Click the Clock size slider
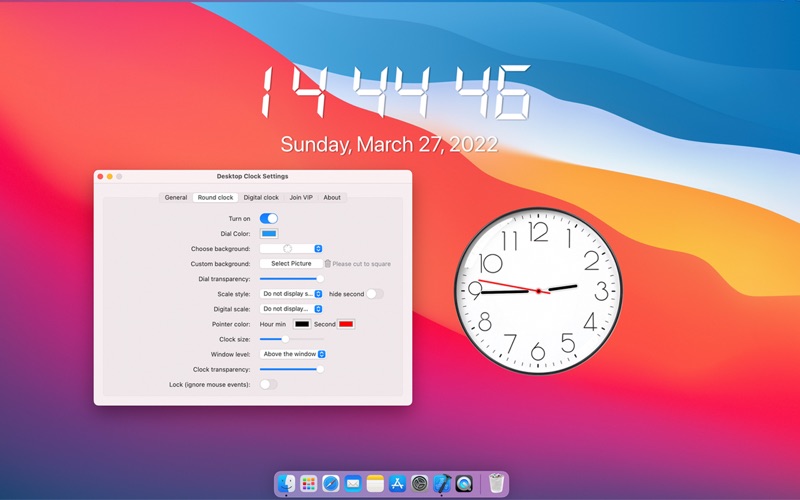Viewport: 800px width, 500px height. (x=291, y=339)
